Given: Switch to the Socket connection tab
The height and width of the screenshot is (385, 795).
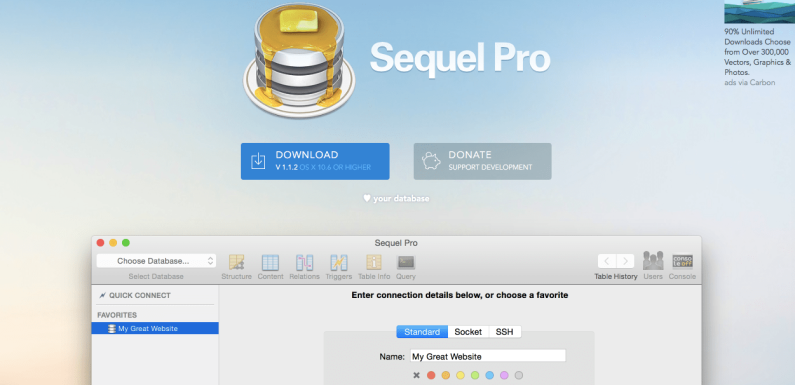Looking at the screenshot, I should 468,332.
